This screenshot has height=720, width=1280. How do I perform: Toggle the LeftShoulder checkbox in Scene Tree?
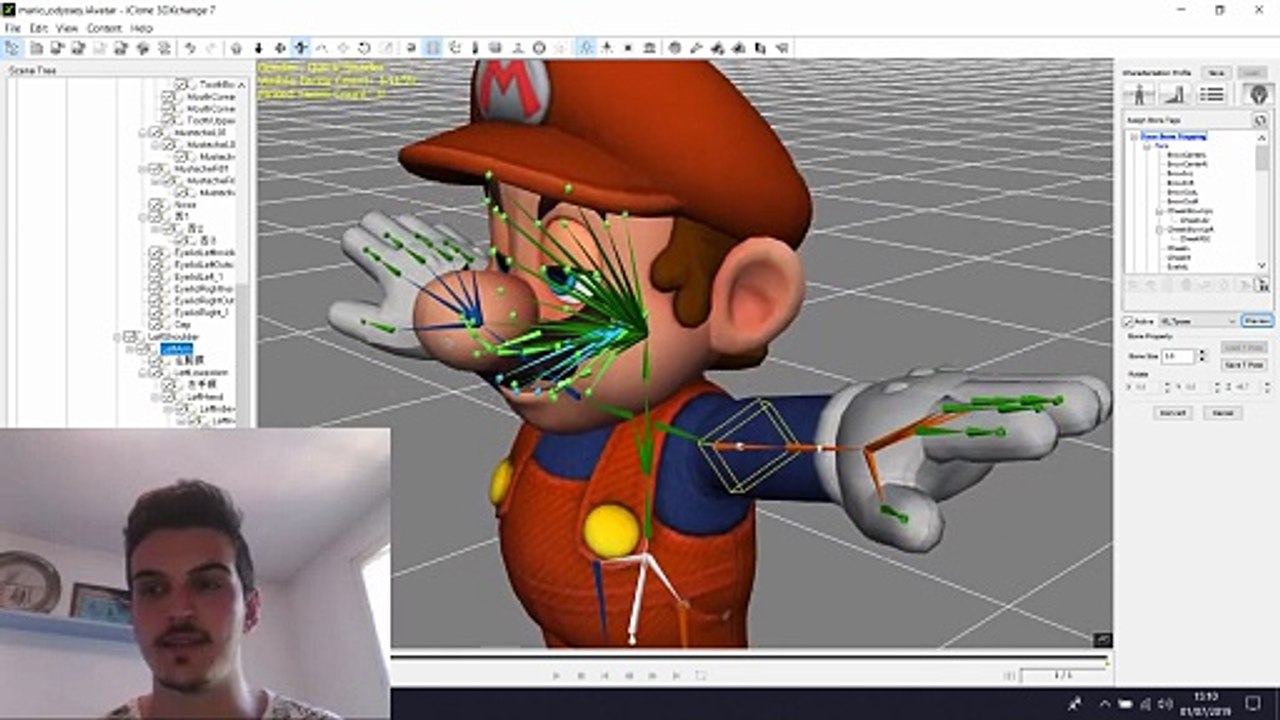pyautogui.click(x=131, y=337)
